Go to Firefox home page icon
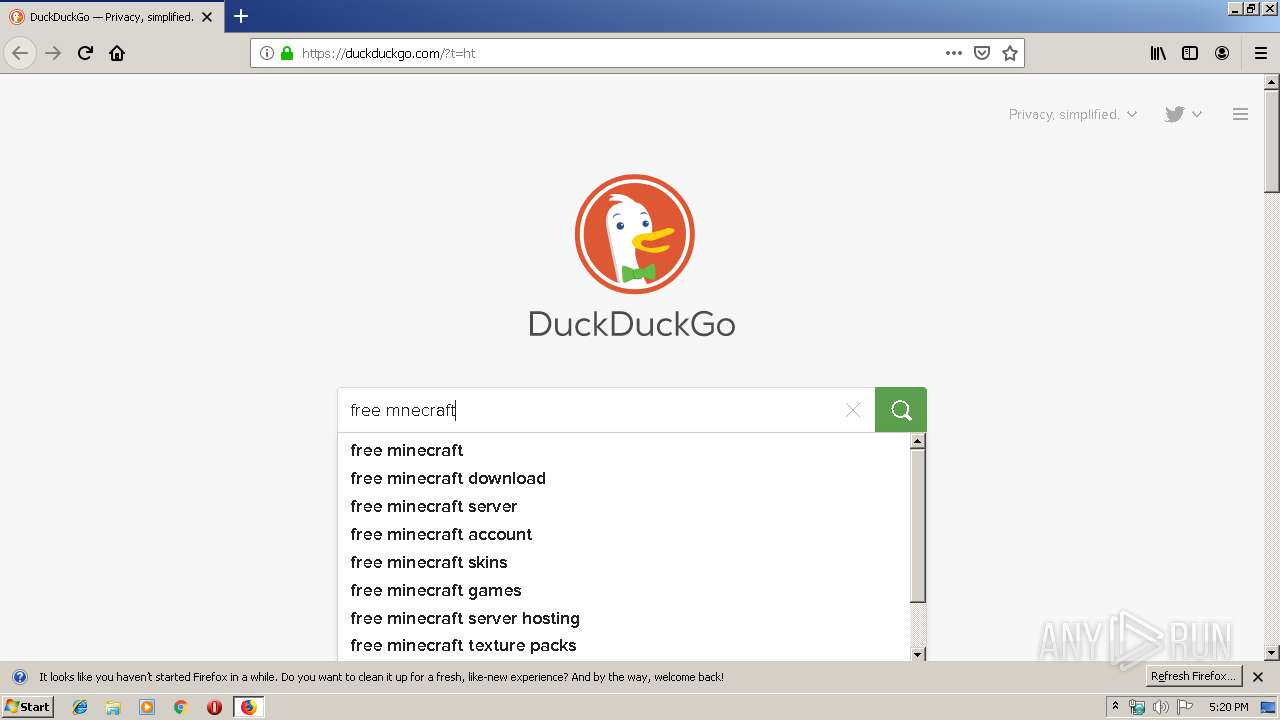Image resolution: width=1280 pixels, height=720 pixels. (x=117, y=53)
